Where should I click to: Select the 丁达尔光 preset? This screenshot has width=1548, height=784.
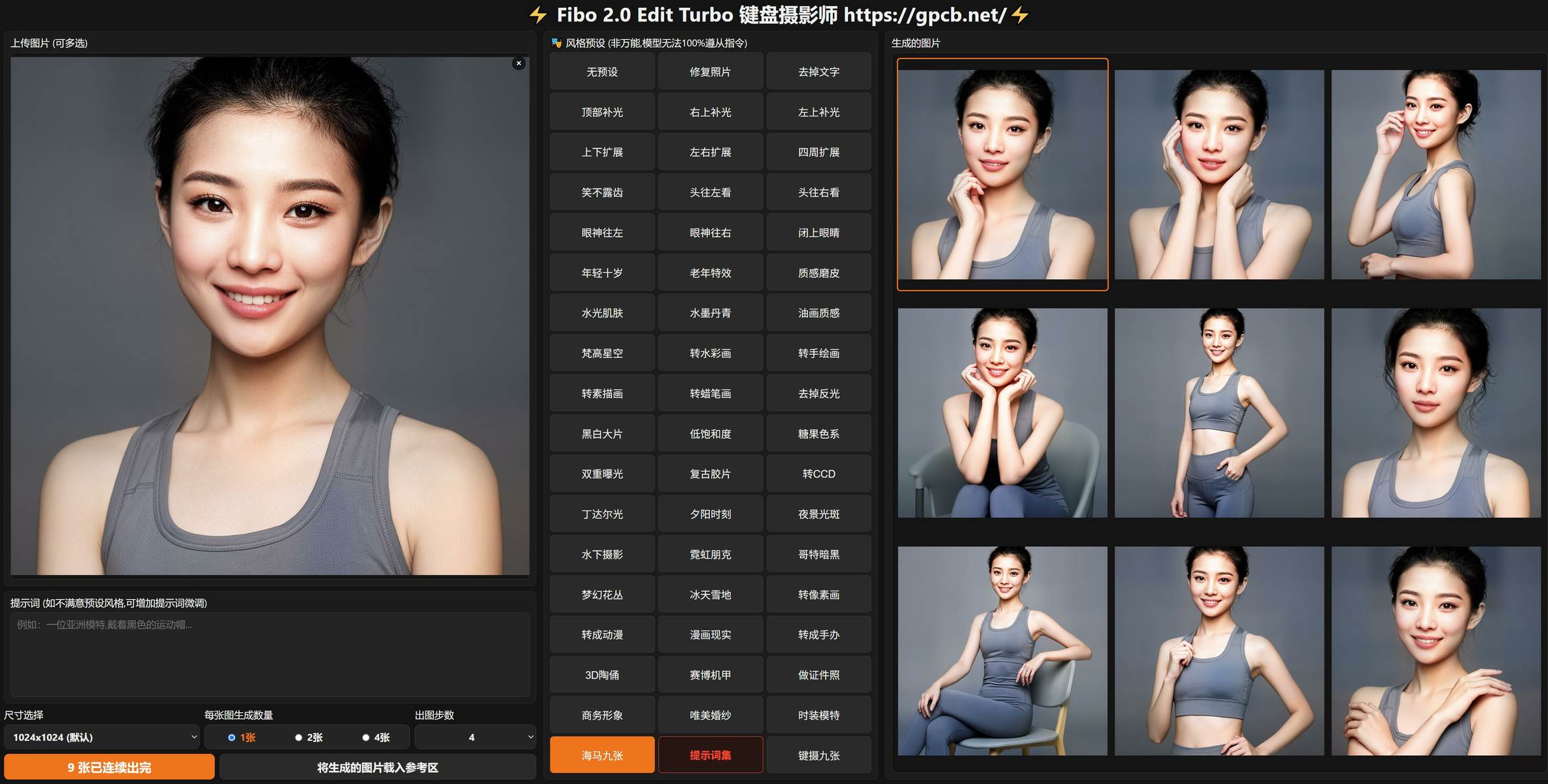[x=602, y=514]
